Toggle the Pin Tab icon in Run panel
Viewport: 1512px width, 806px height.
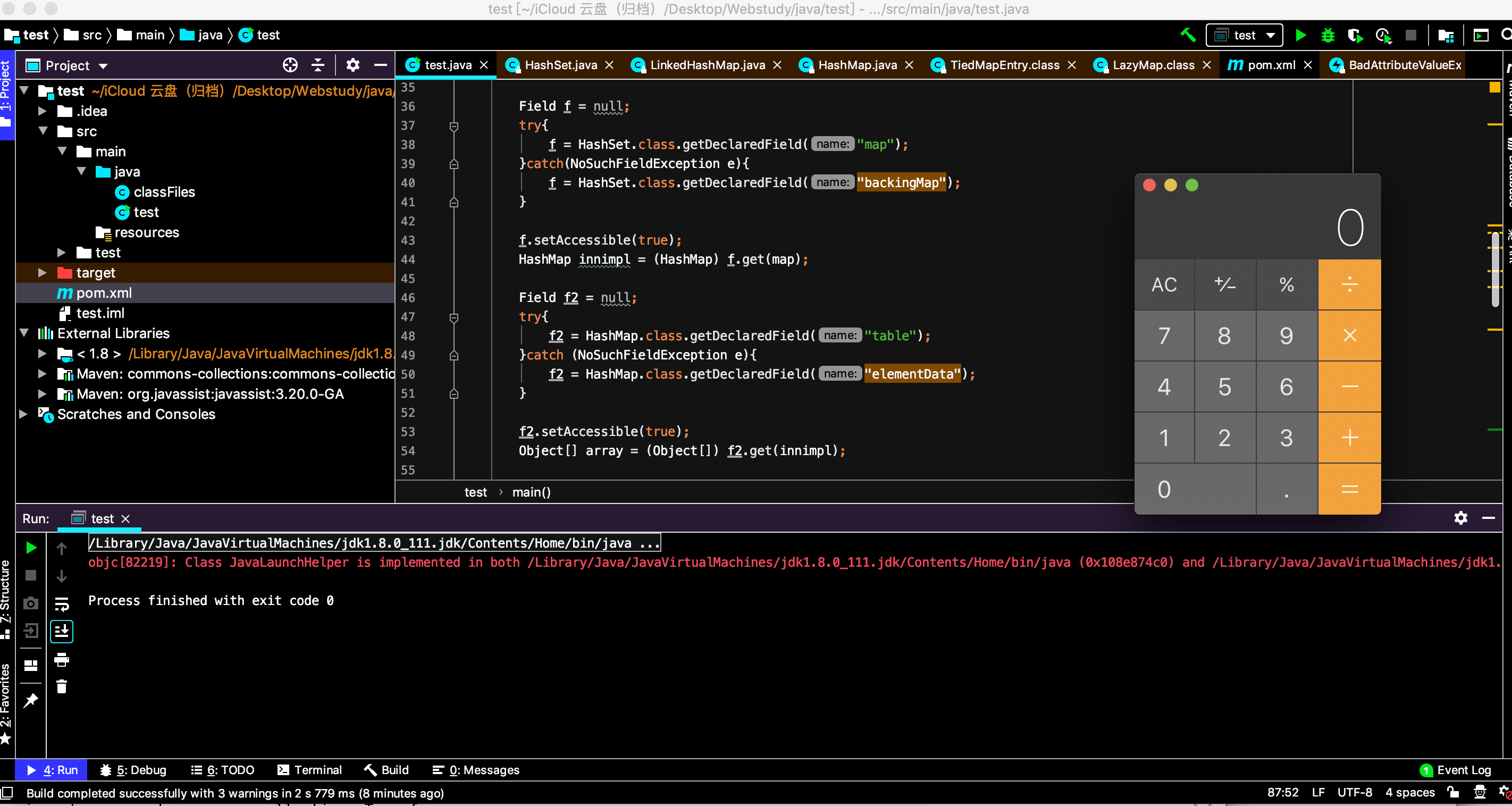point(30,700)
